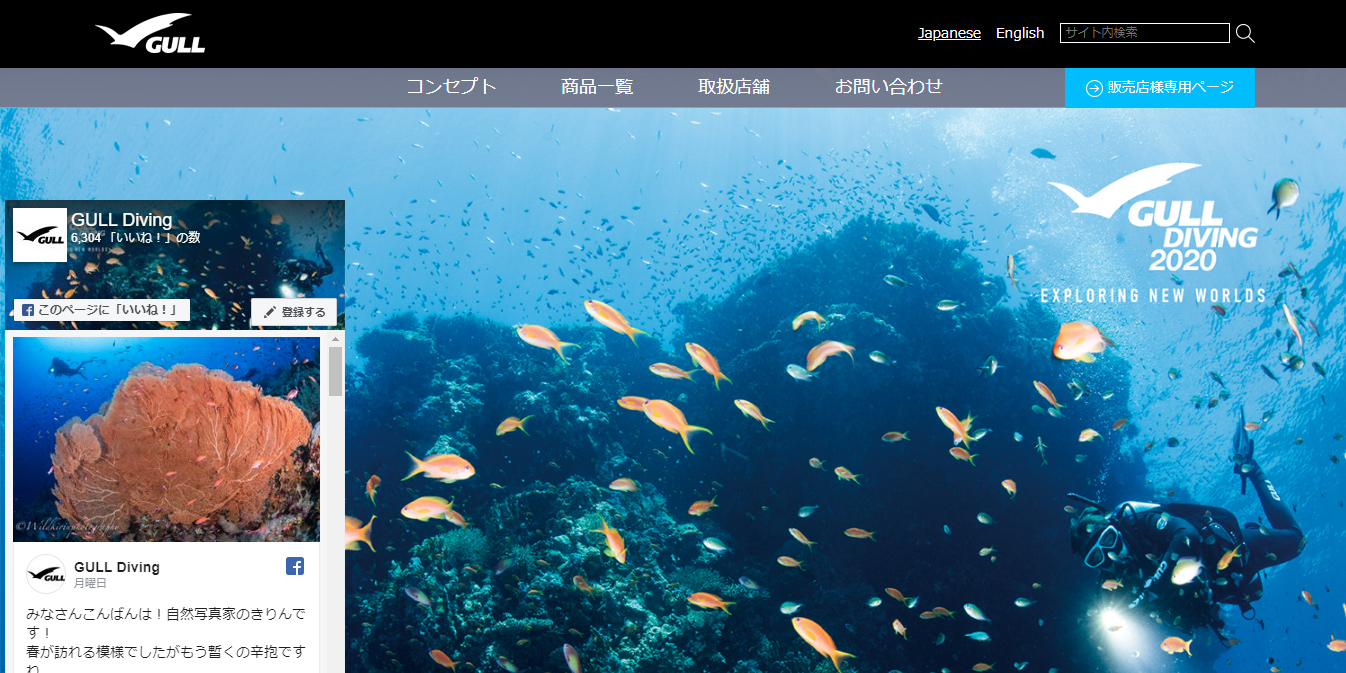Open the コンセプト menu item
1346x673 pixels.
(451, 87)
